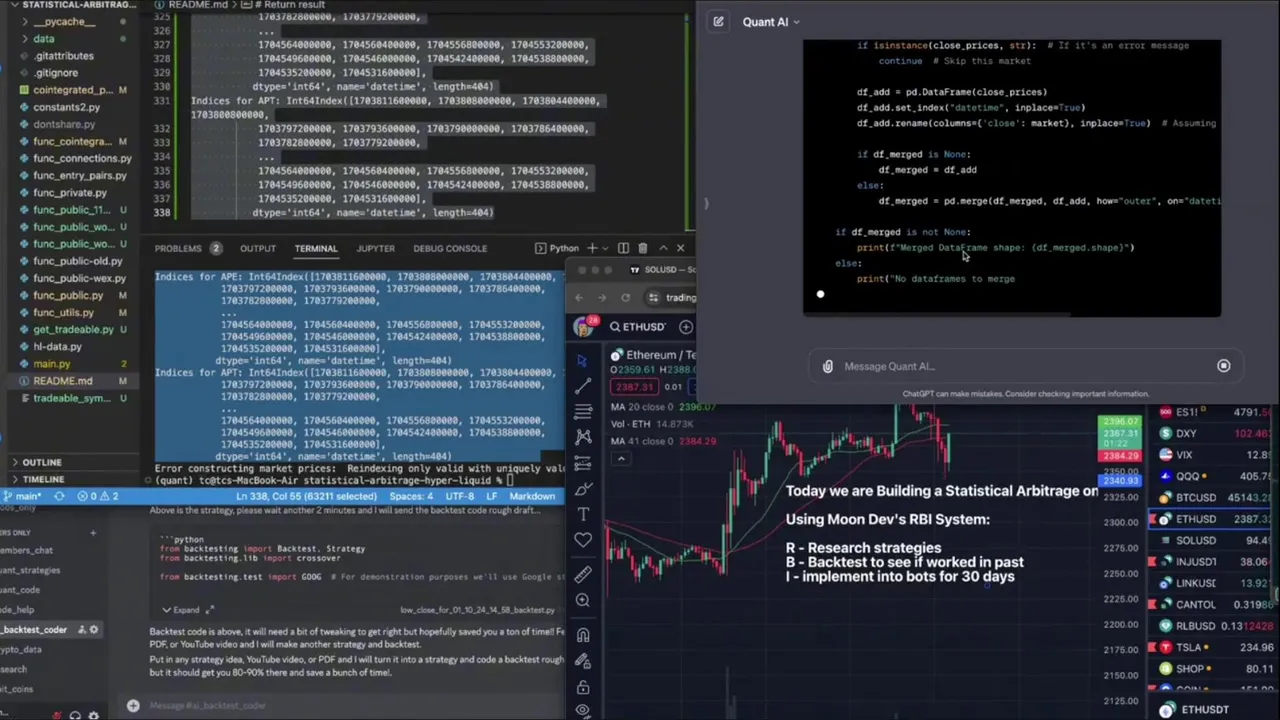Open errors and warnings count in status bar
The image size is (1280, 720).
coord(98,496)
